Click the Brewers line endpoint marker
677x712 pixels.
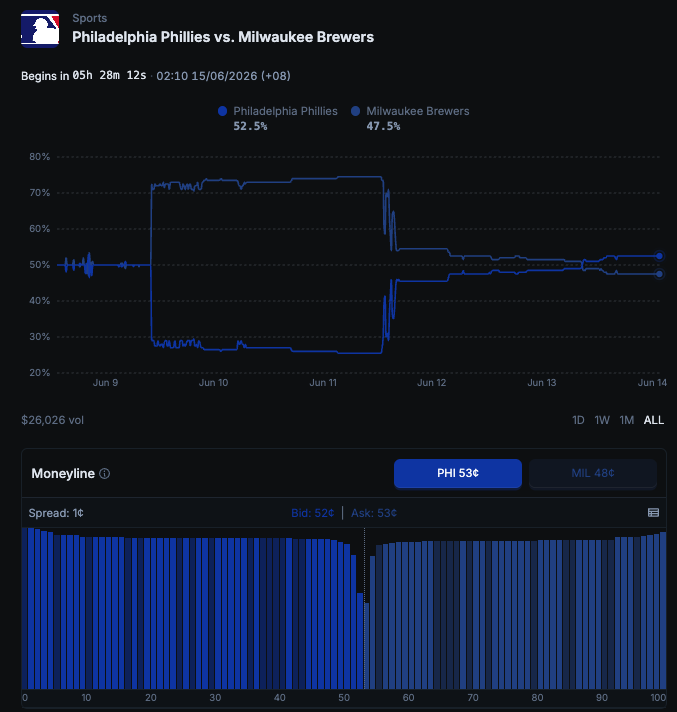pyautogui.click(x=659, y=274)
